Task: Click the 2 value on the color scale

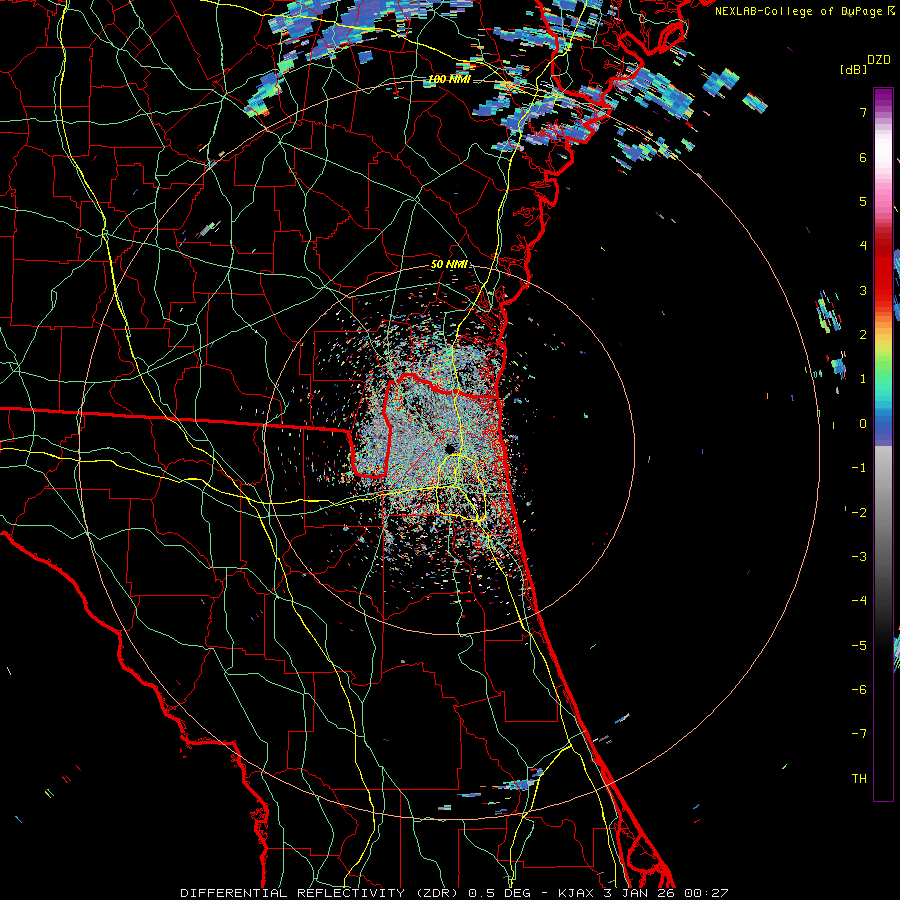Action: click(x=863, y=335)
